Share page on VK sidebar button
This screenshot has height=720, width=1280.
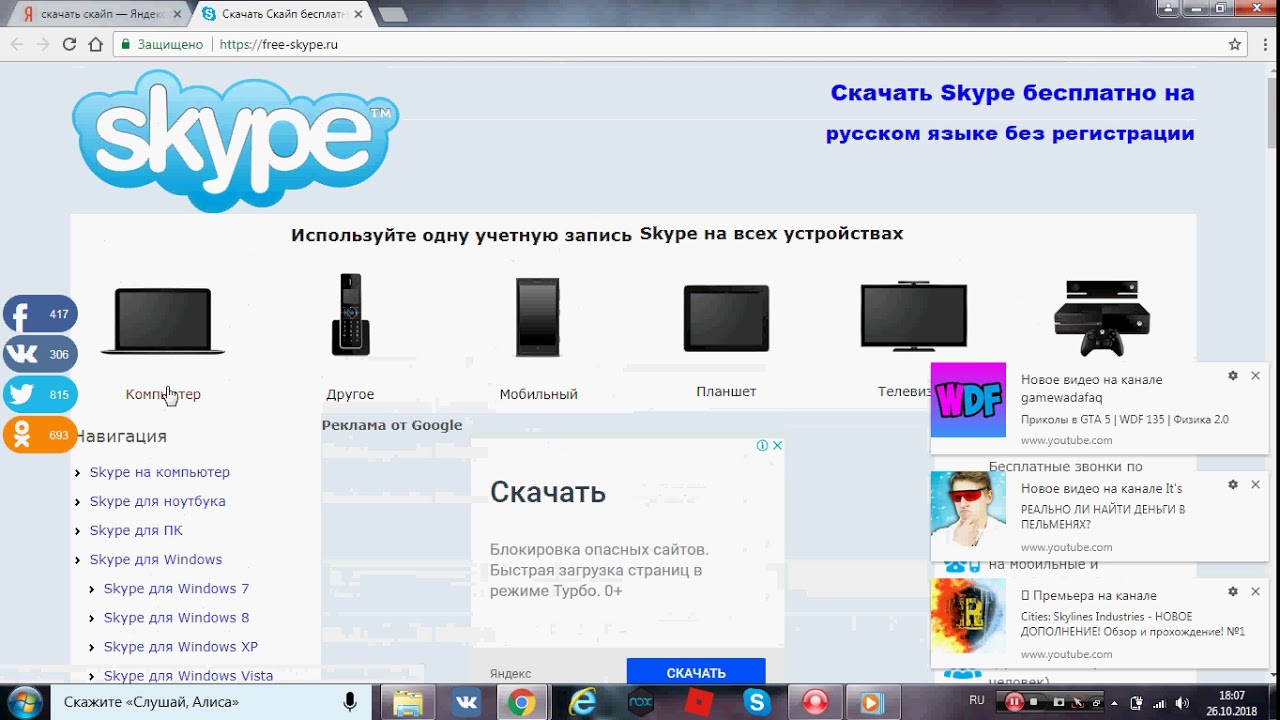[x=40, y=354]
